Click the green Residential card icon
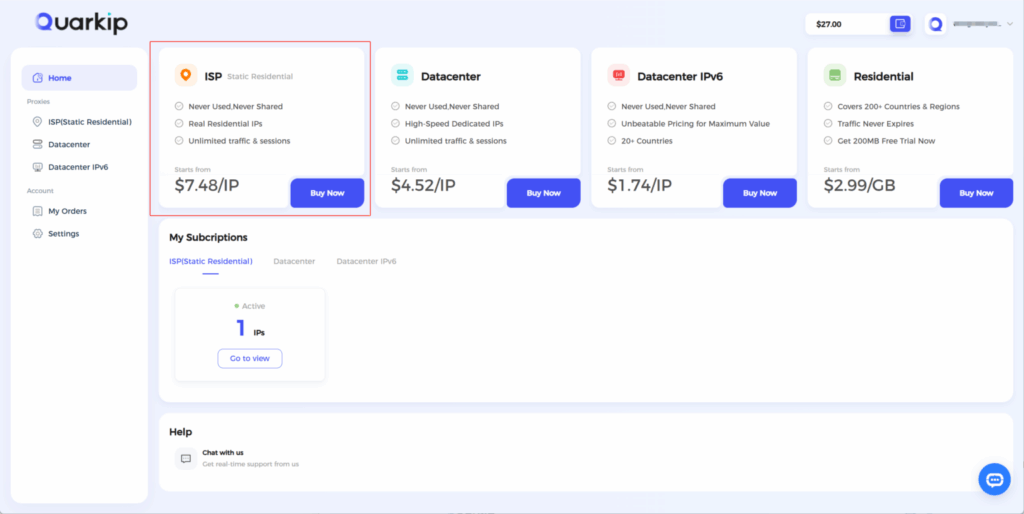The image size is (1024, 514). click(x=835, y=75)
